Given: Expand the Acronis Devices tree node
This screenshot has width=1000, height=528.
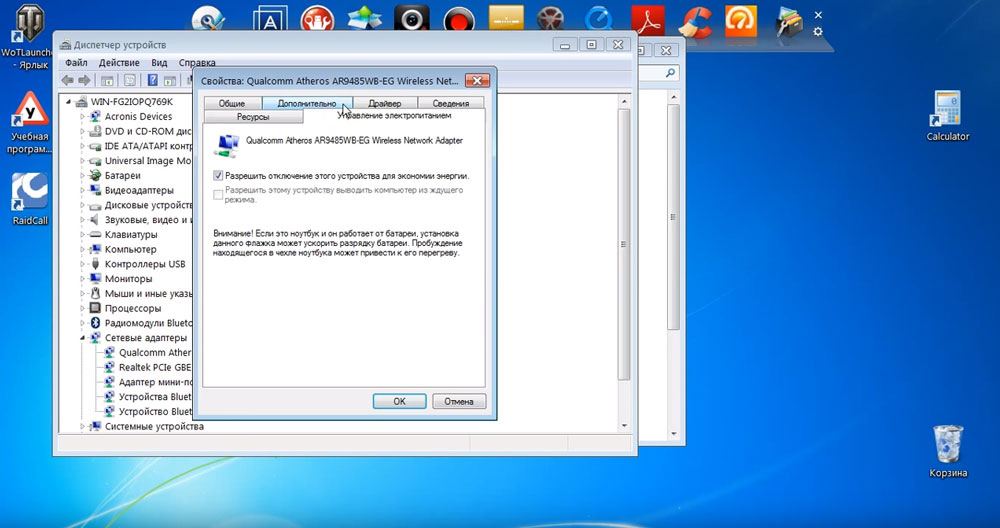Looking at the screenshot, I should pos(82,117).
